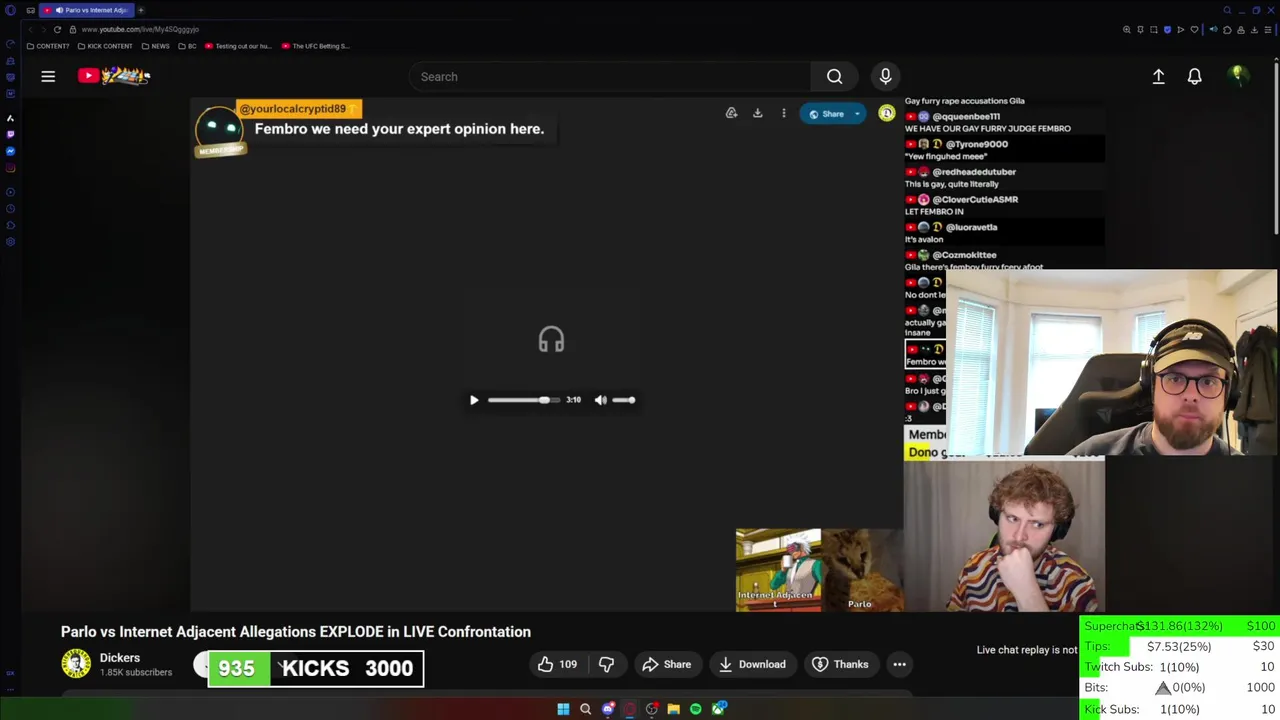Screen dimensions: 1280x720
Task: Click the @Tyrone9000 chat username
Action: pyautogui.click(x=976, y=144)
